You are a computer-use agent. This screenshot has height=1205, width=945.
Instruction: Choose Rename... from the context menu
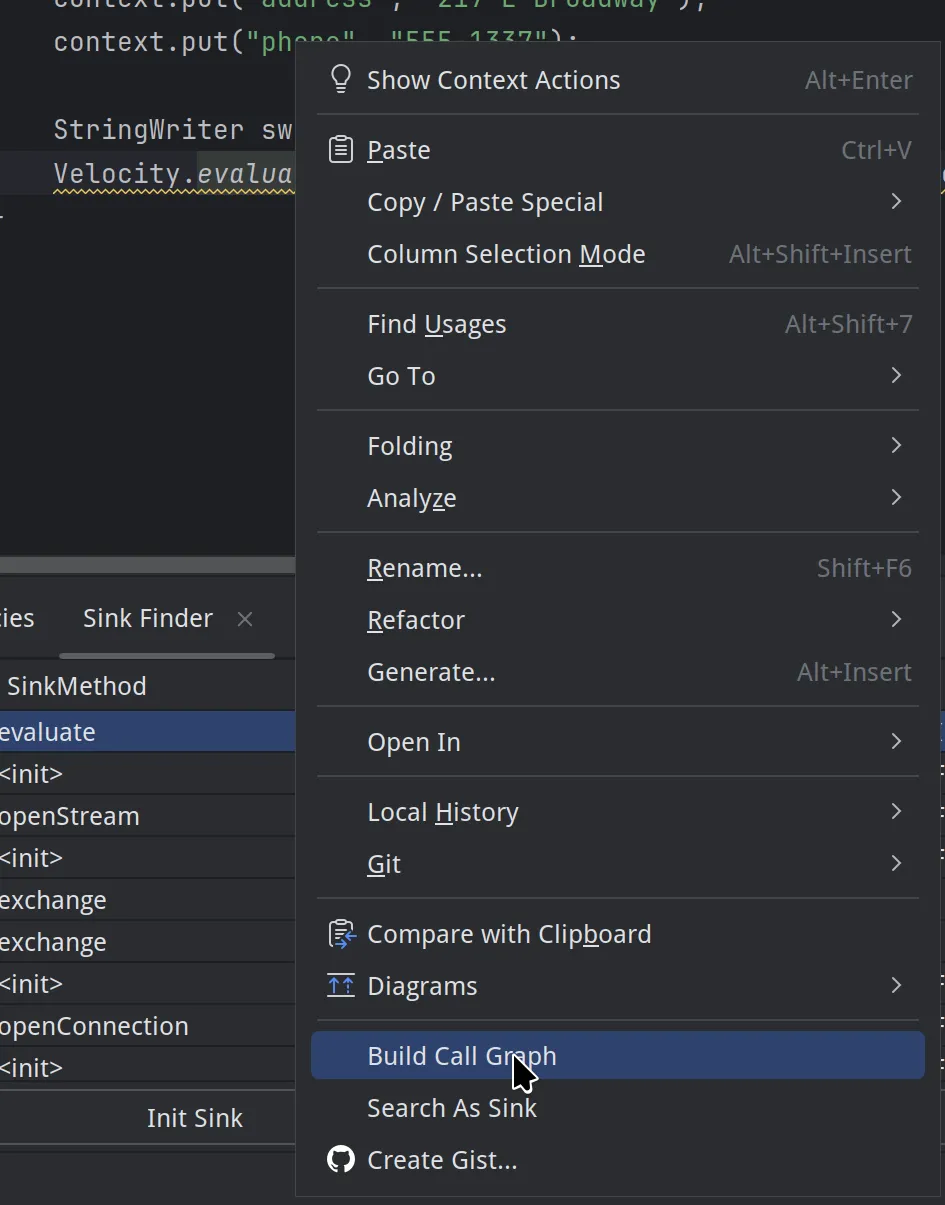click(x=425, y=568)
